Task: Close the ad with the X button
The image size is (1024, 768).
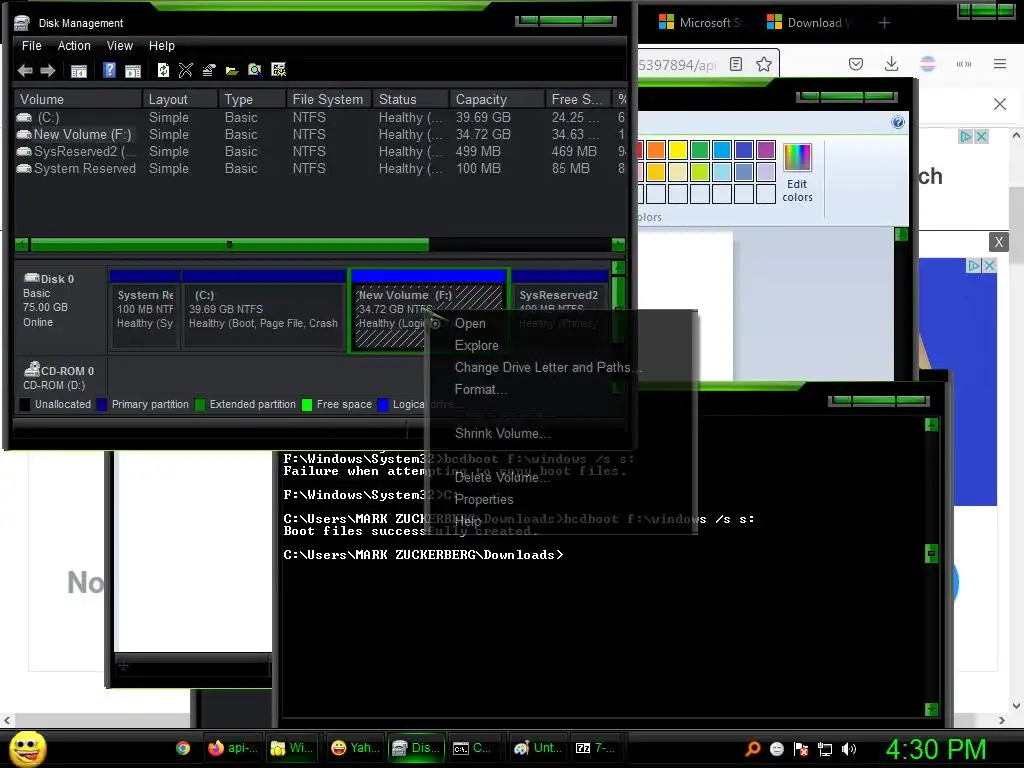Action: point(999,242)
